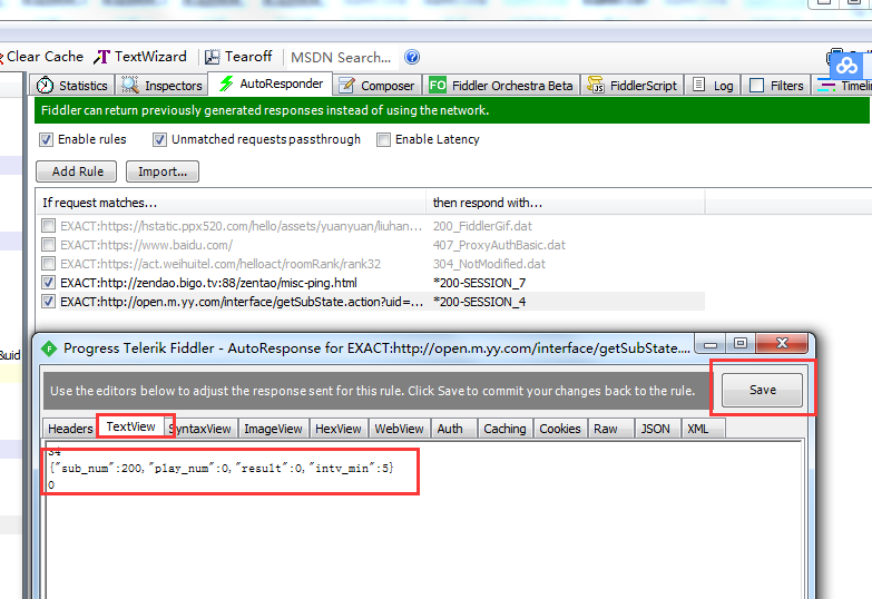Switch to Fiddler Orchestra Beta tab
The width and height of the screenshot is (873, 600).
(x=501, y=85)
